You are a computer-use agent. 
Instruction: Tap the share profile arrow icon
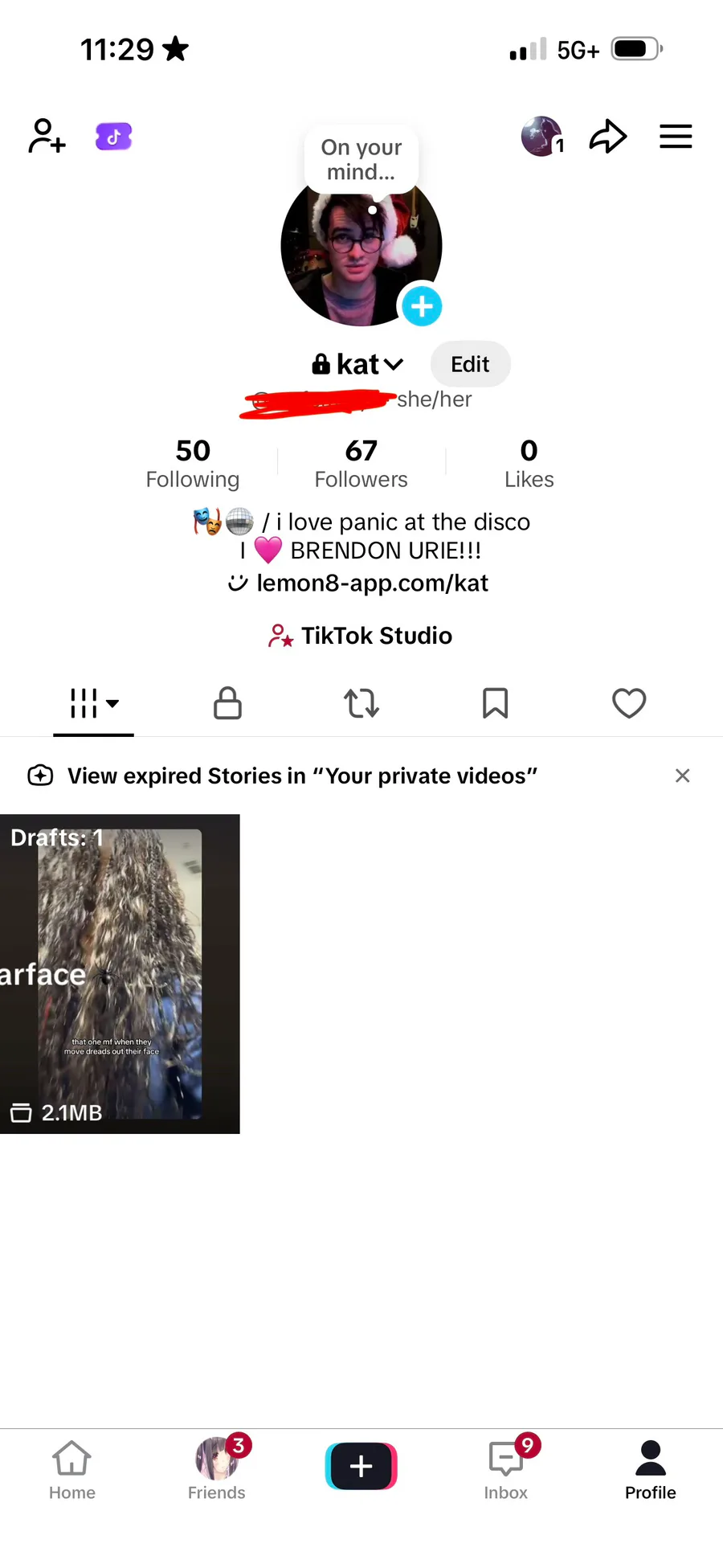608,136
